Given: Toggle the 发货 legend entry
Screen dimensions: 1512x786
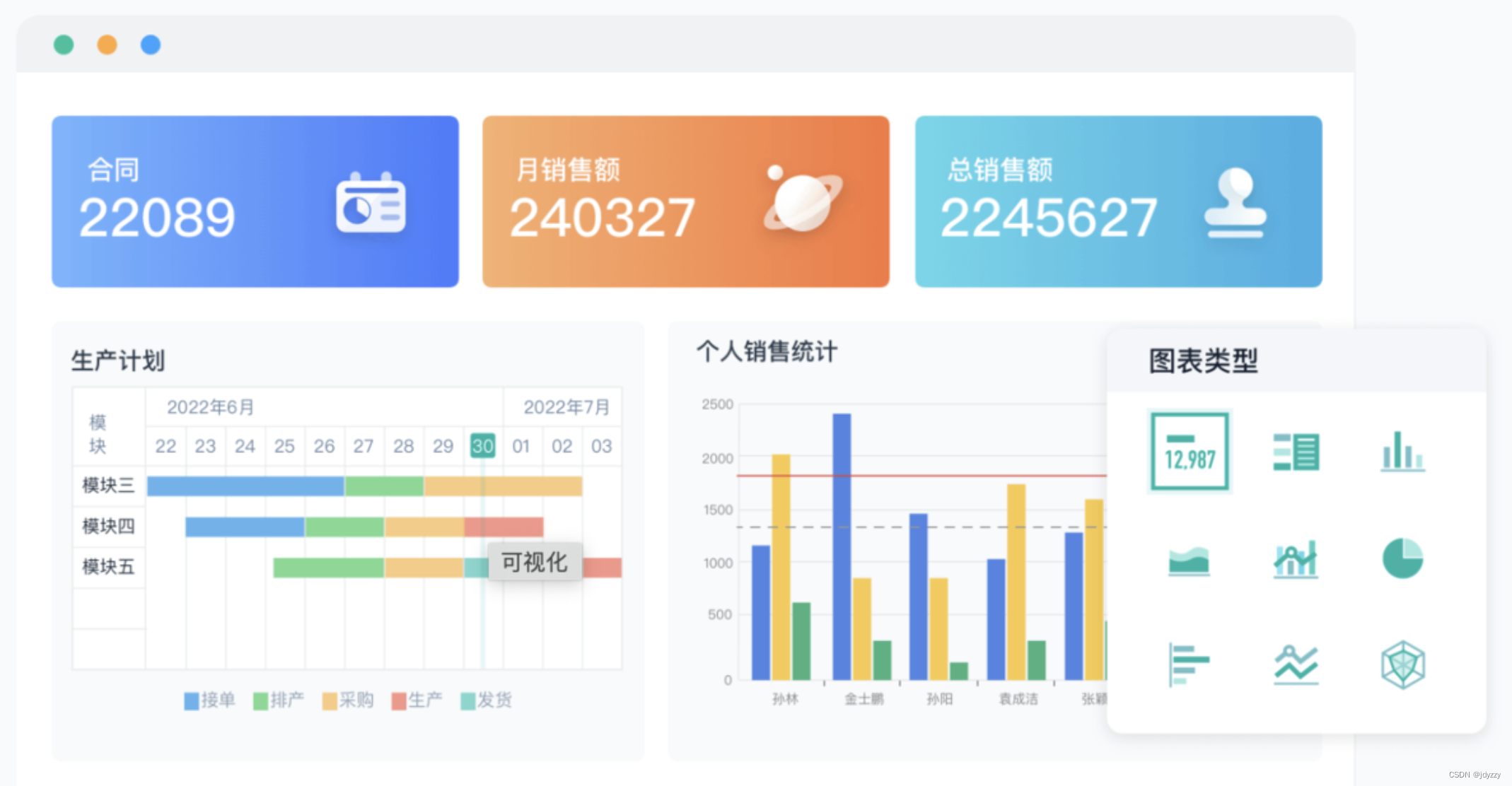Looking at the screenshot, I should tap(487, 700).
